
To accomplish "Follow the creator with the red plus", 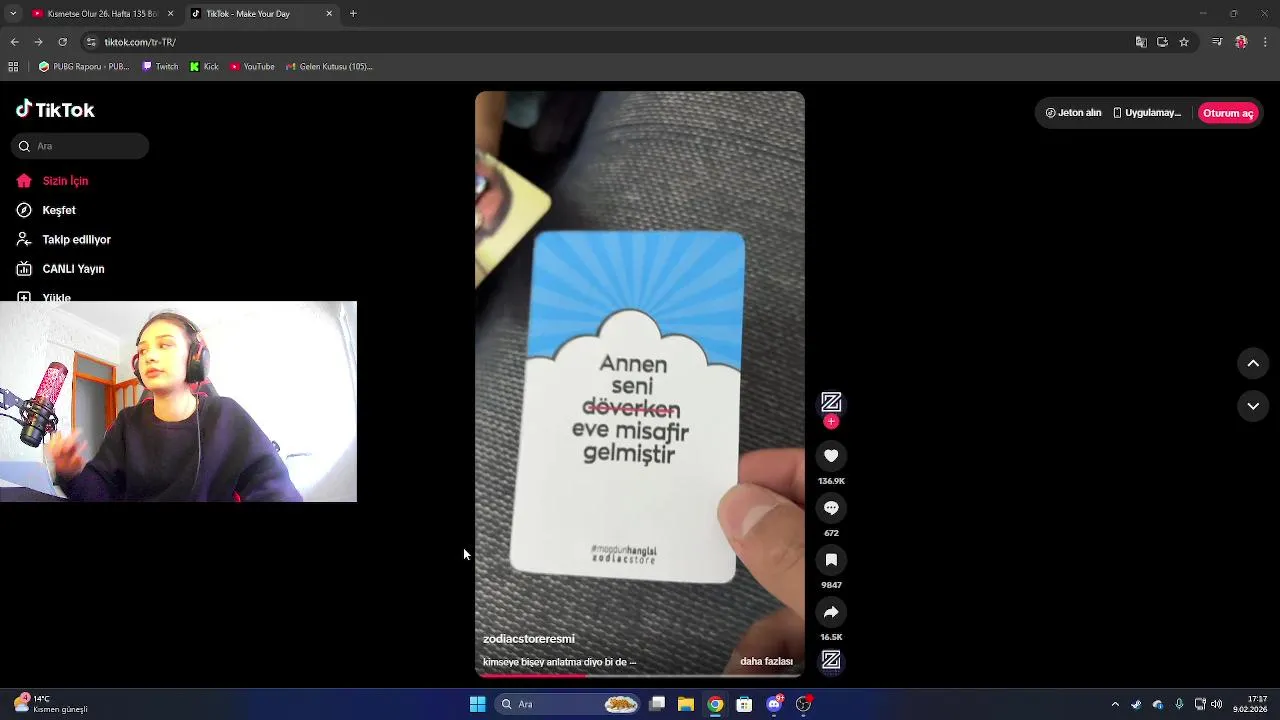I will coord(831,422).
